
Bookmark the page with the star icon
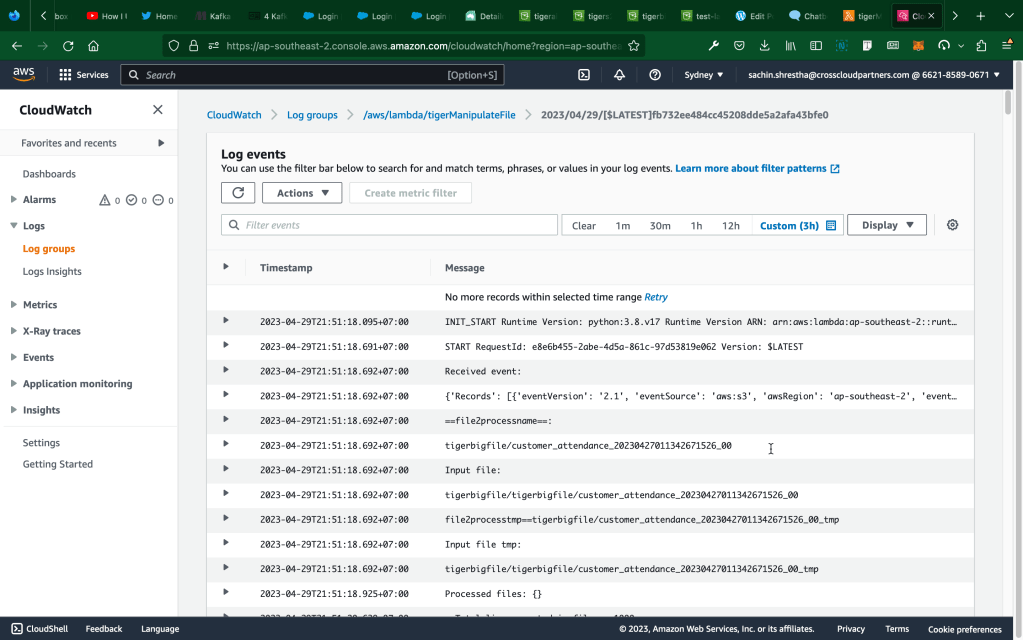tap(634, 46)
